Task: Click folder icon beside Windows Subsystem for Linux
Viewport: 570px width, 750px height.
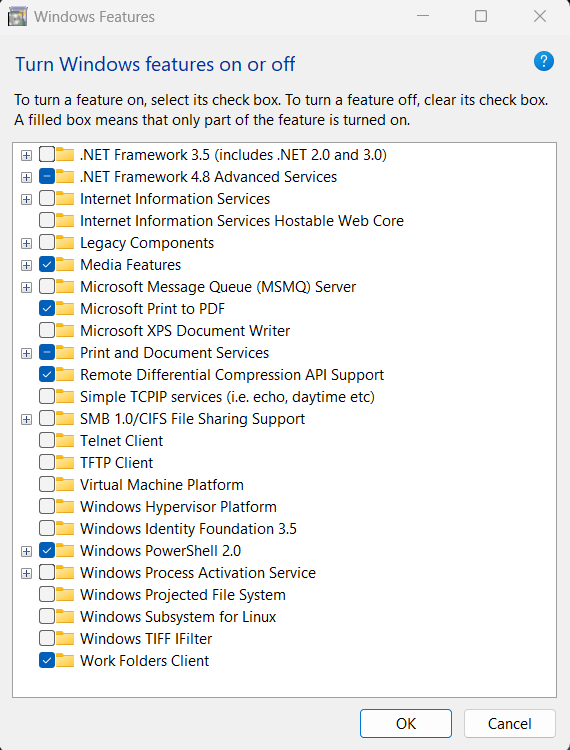Action: click(x=65, y=617)
